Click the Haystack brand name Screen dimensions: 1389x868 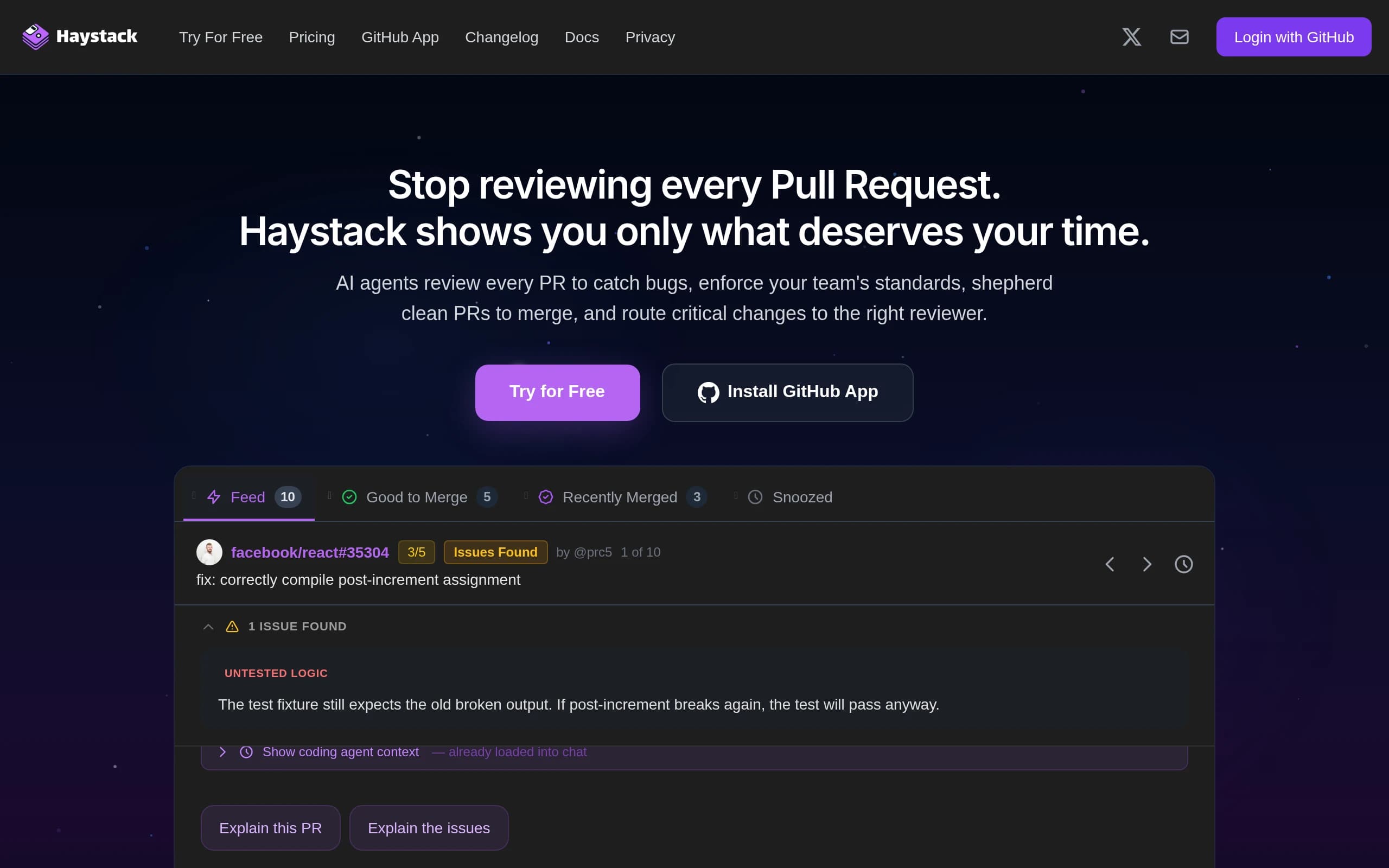[x=97, y=37]
